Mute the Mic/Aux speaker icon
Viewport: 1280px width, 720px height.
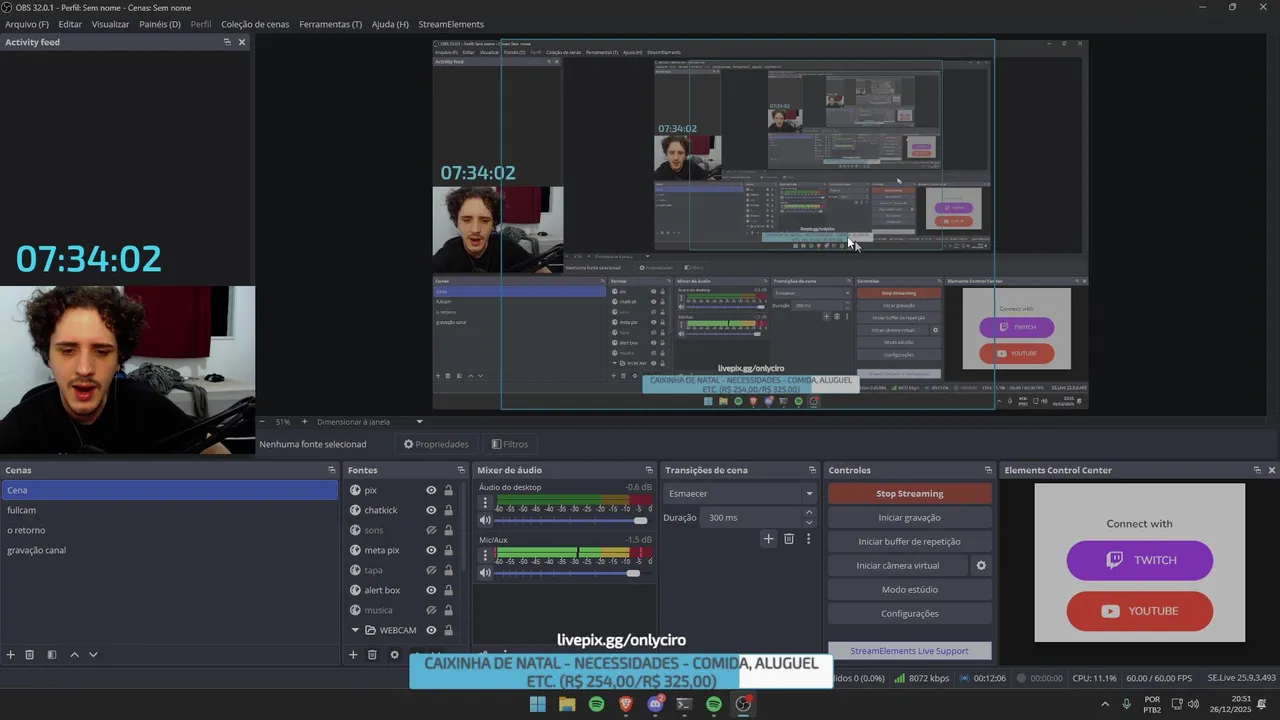485,573
